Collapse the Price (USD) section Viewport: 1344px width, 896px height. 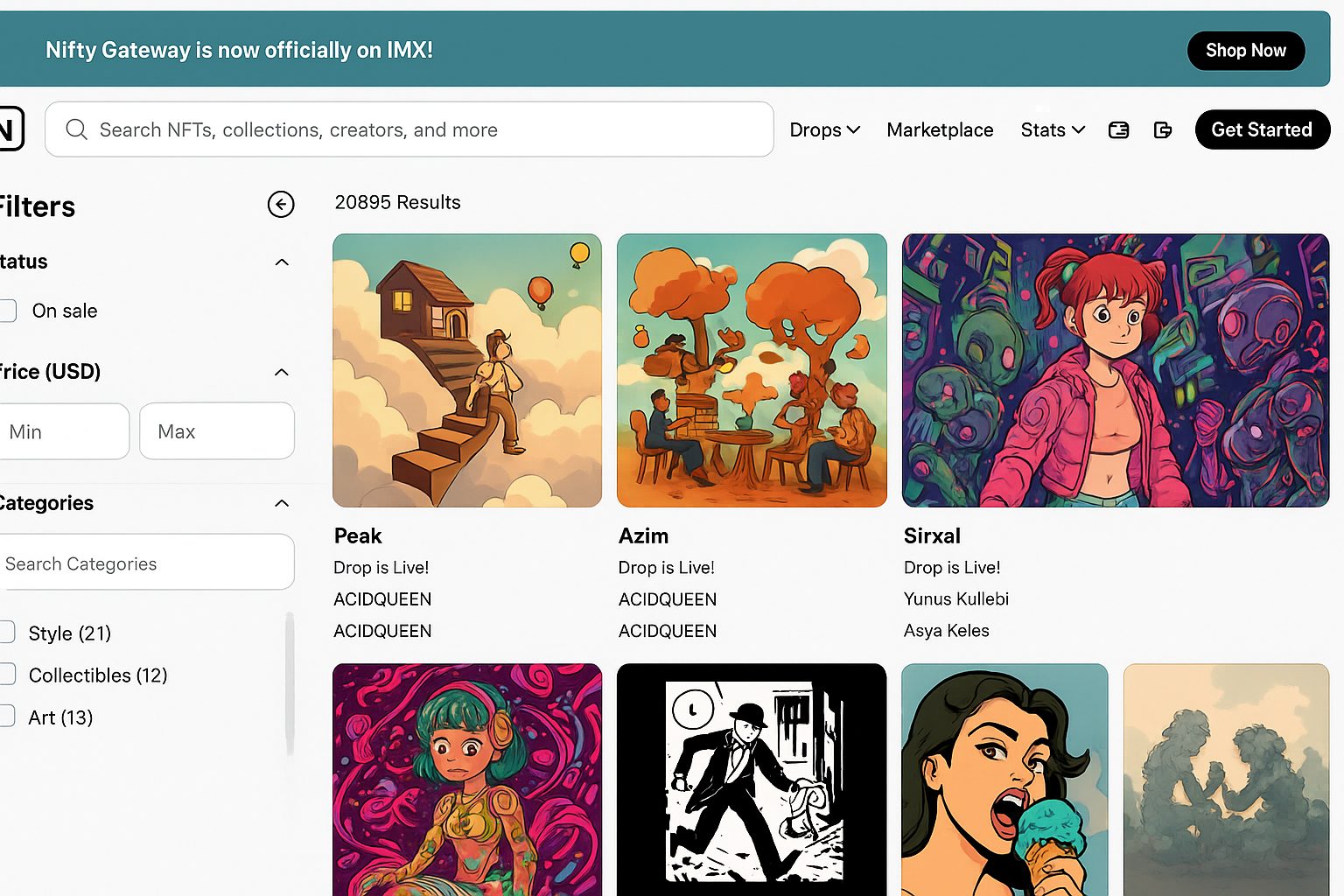click(x=282, y=373)
